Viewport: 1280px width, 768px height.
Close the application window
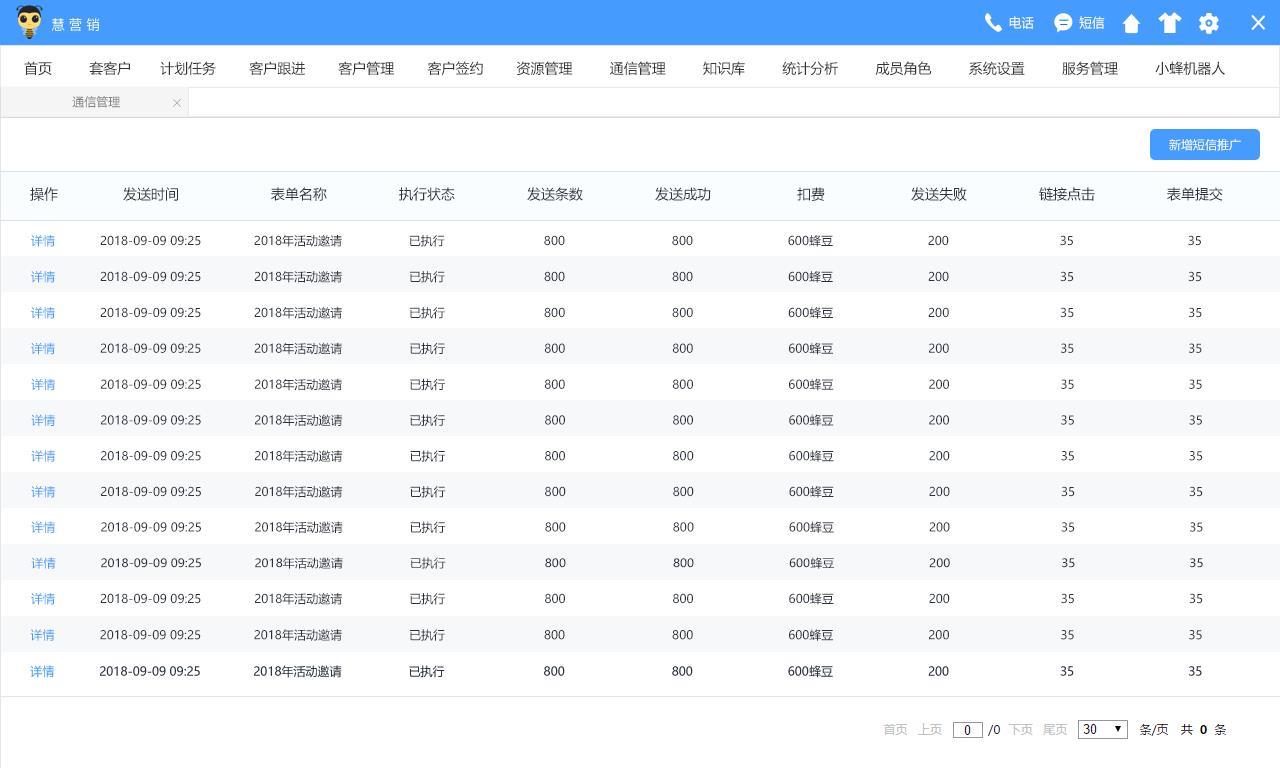click(1258, 22)
